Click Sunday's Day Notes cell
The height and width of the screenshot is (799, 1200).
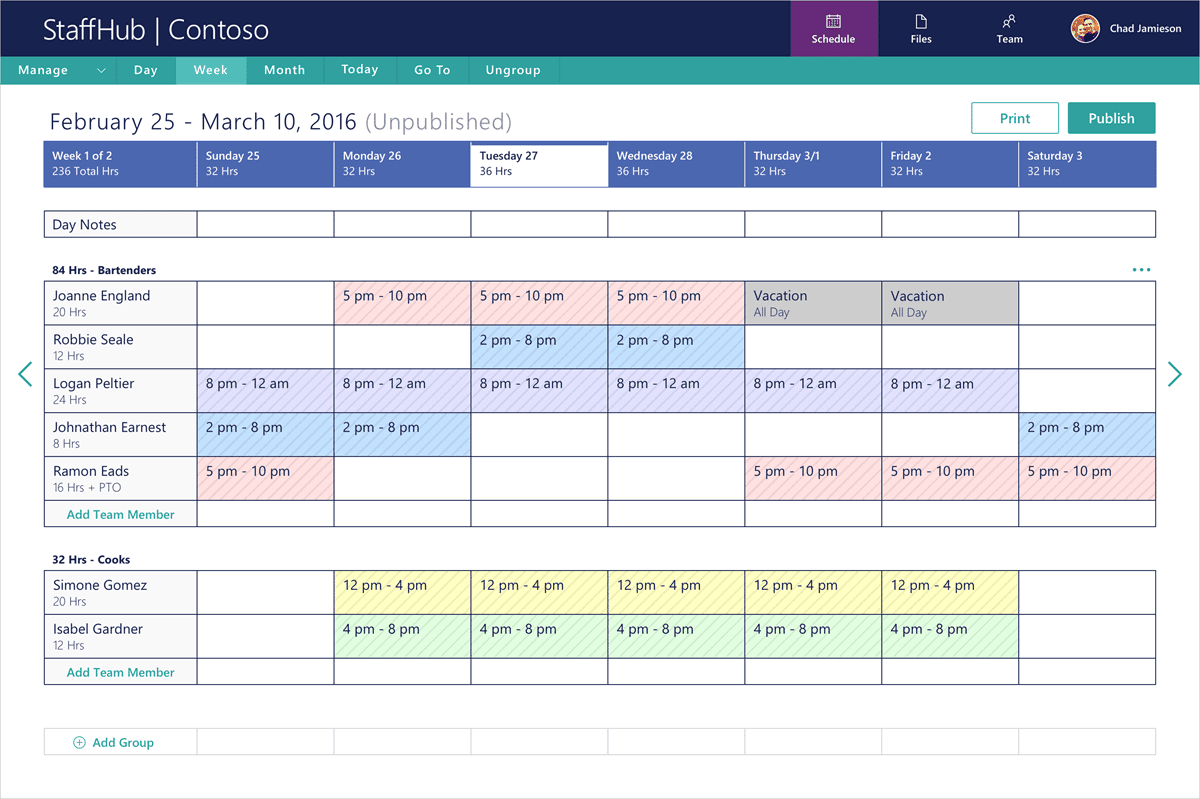click(265, 223)
